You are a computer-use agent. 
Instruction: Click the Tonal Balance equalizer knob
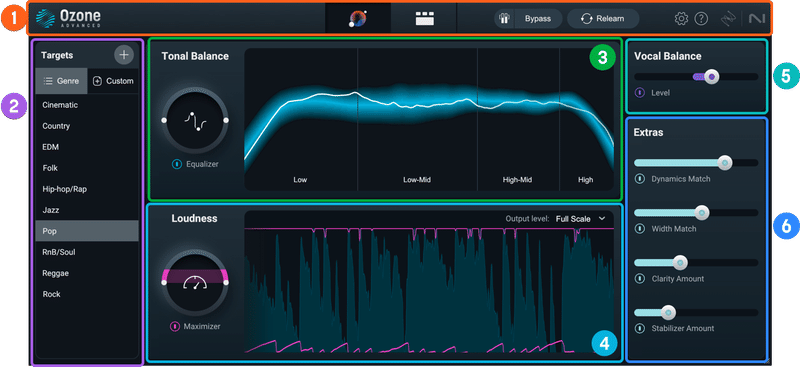(195, 120)
